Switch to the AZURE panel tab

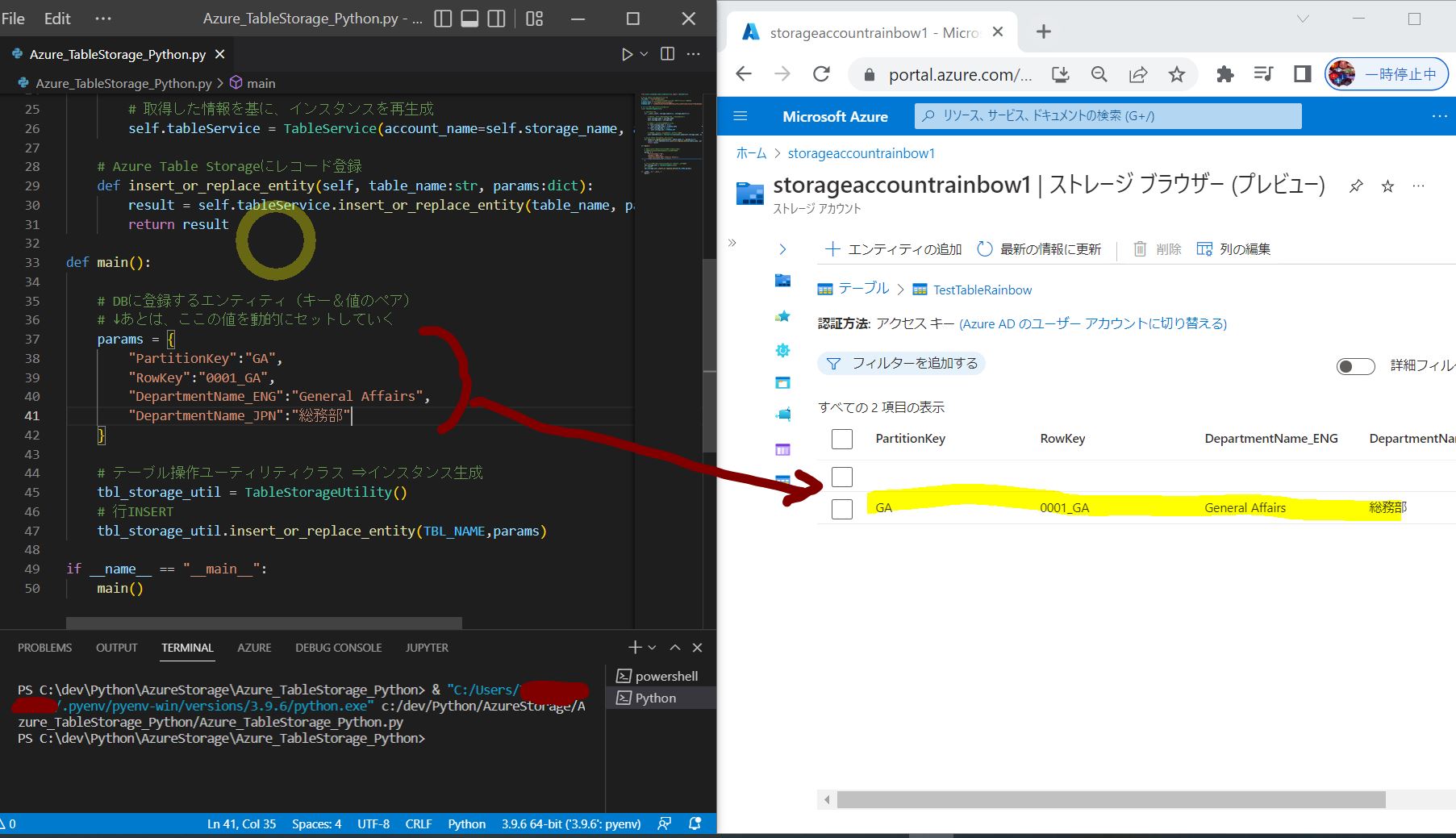[x=254, y=648]
